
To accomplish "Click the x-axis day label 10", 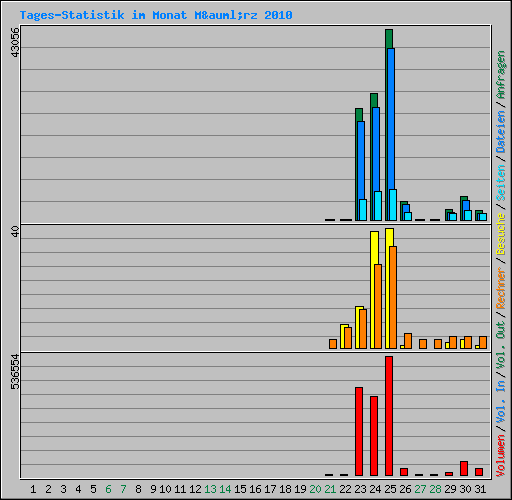I will pos(165,489).
